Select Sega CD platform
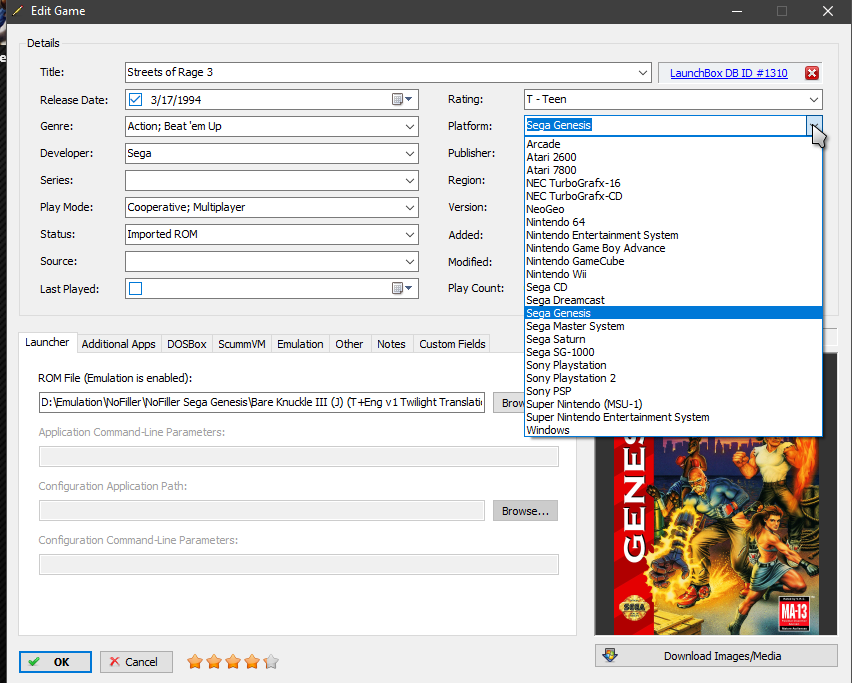Screen dimensions: 852x683 [x=673, y=287]
